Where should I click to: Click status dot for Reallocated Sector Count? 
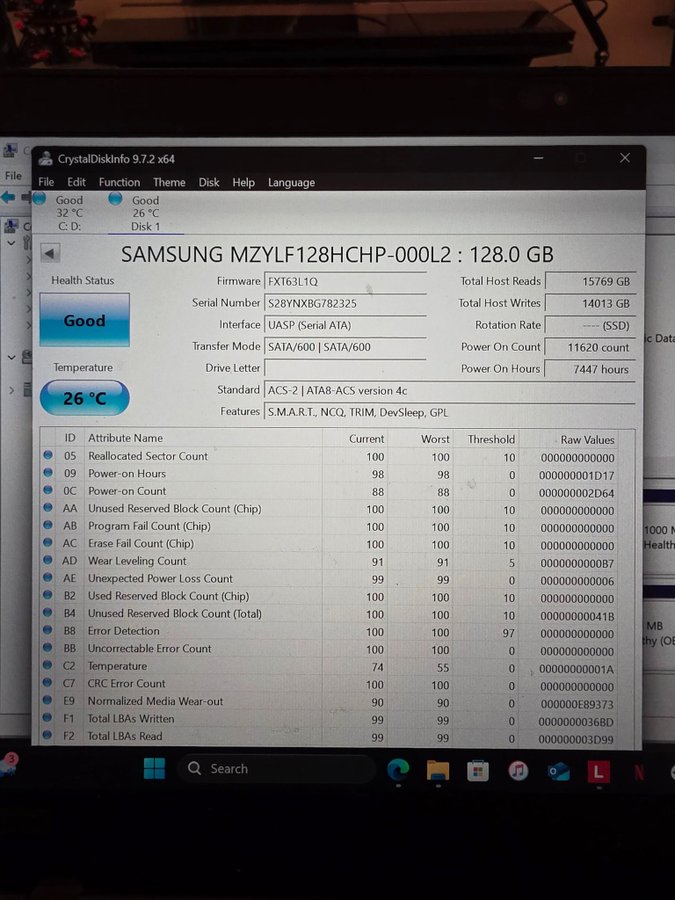click(x=48, y=456)
